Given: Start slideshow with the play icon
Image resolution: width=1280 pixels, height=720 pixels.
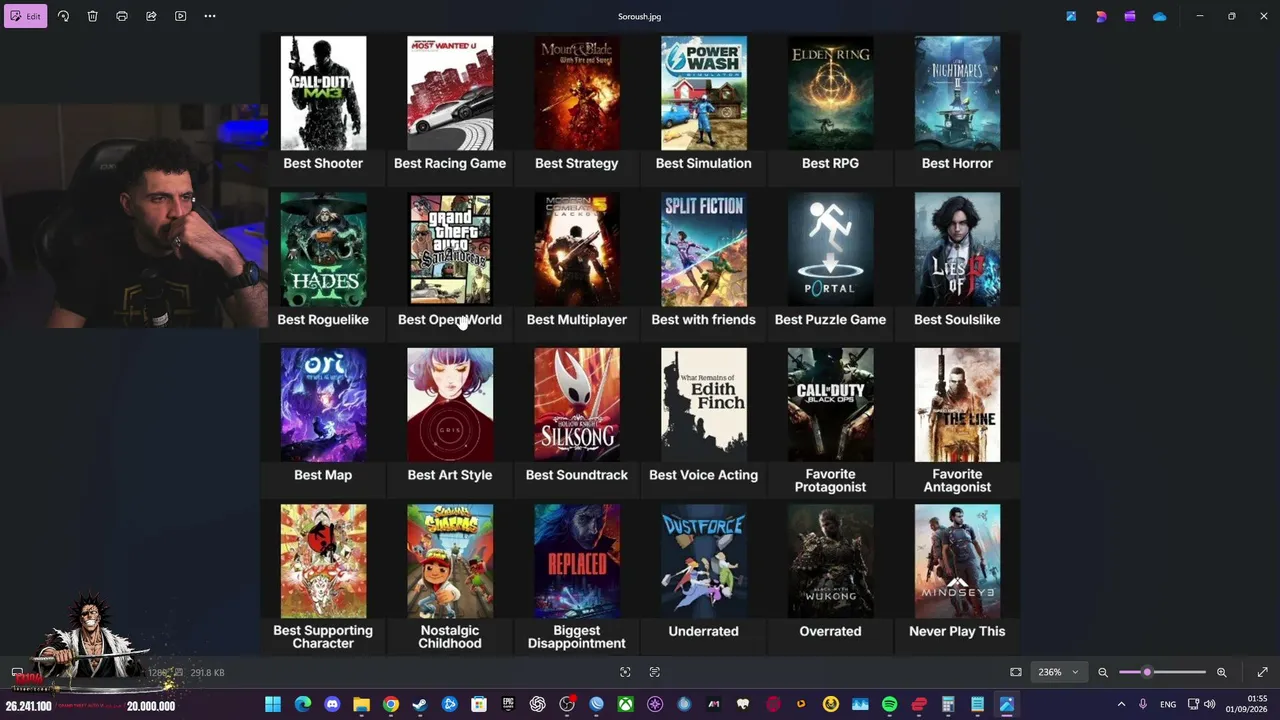Looking at the screenshot, I should pyautogui.click(x=180, y=16).
